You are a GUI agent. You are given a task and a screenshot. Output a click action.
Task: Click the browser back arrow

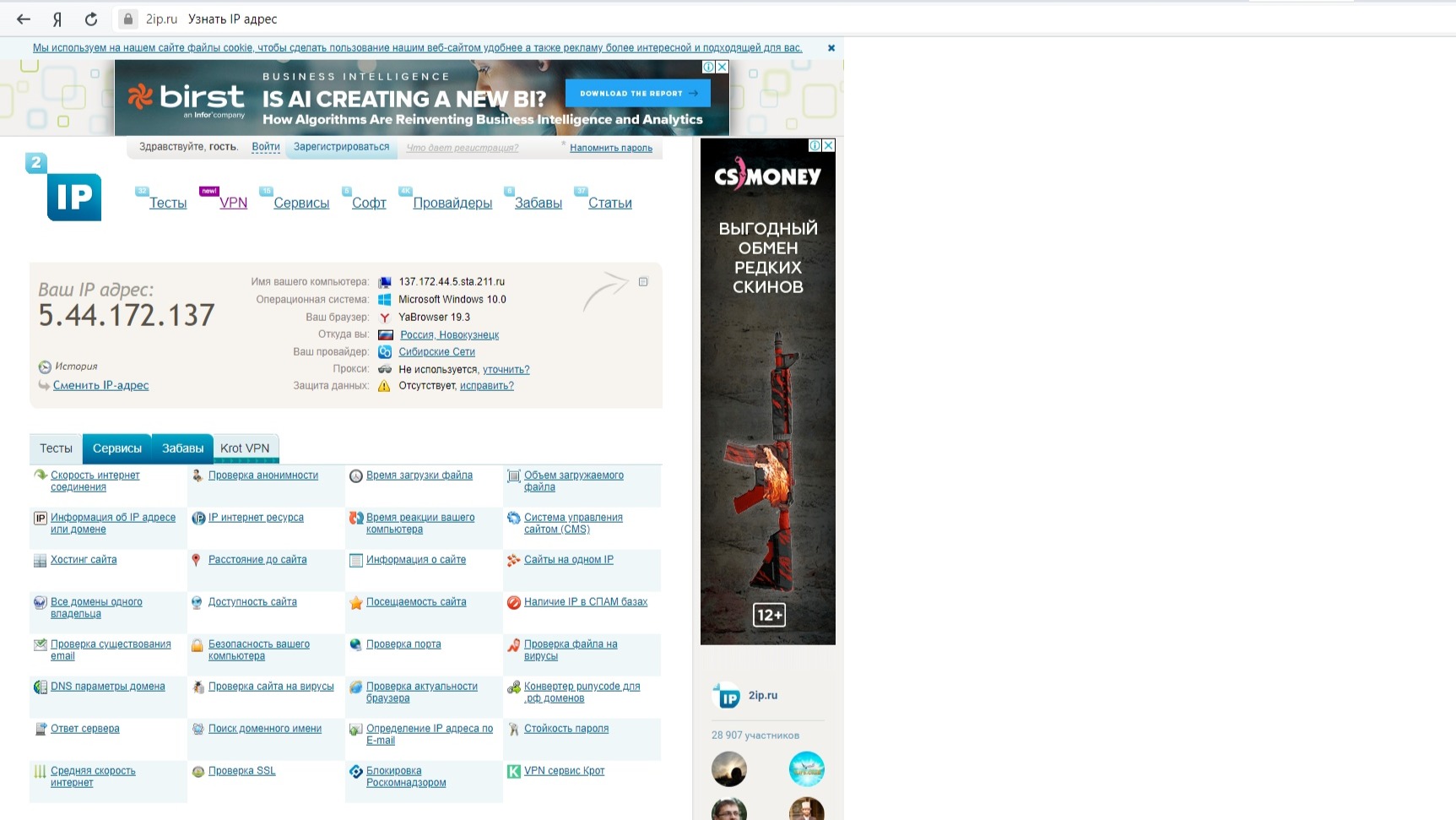[24, 19]
